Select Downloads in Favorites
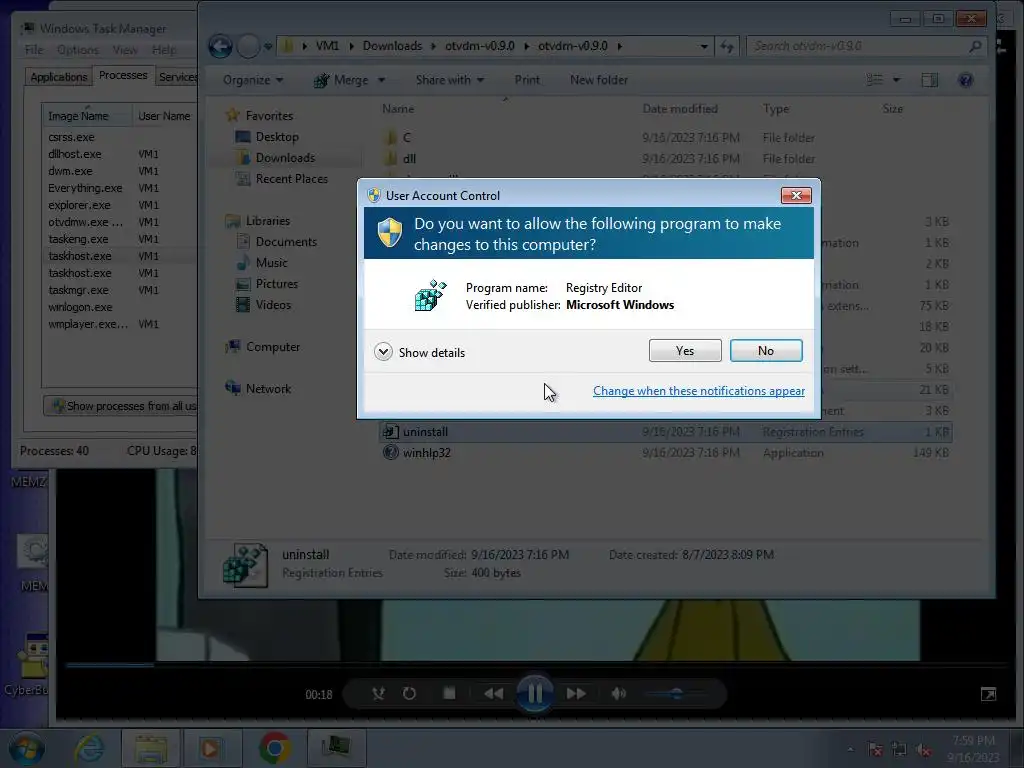The width and height of the screenshot is (1024, 768). click(x=285, y=157)
